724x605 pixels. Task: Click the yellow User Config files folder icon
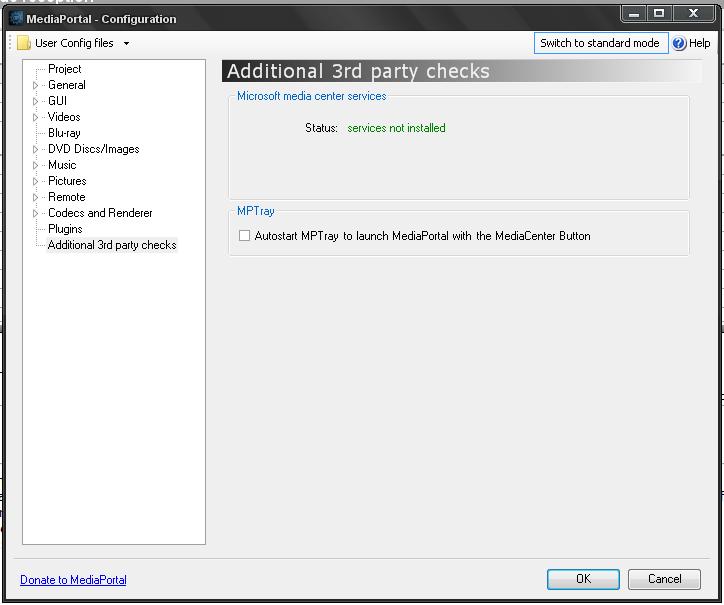[24, 43]
